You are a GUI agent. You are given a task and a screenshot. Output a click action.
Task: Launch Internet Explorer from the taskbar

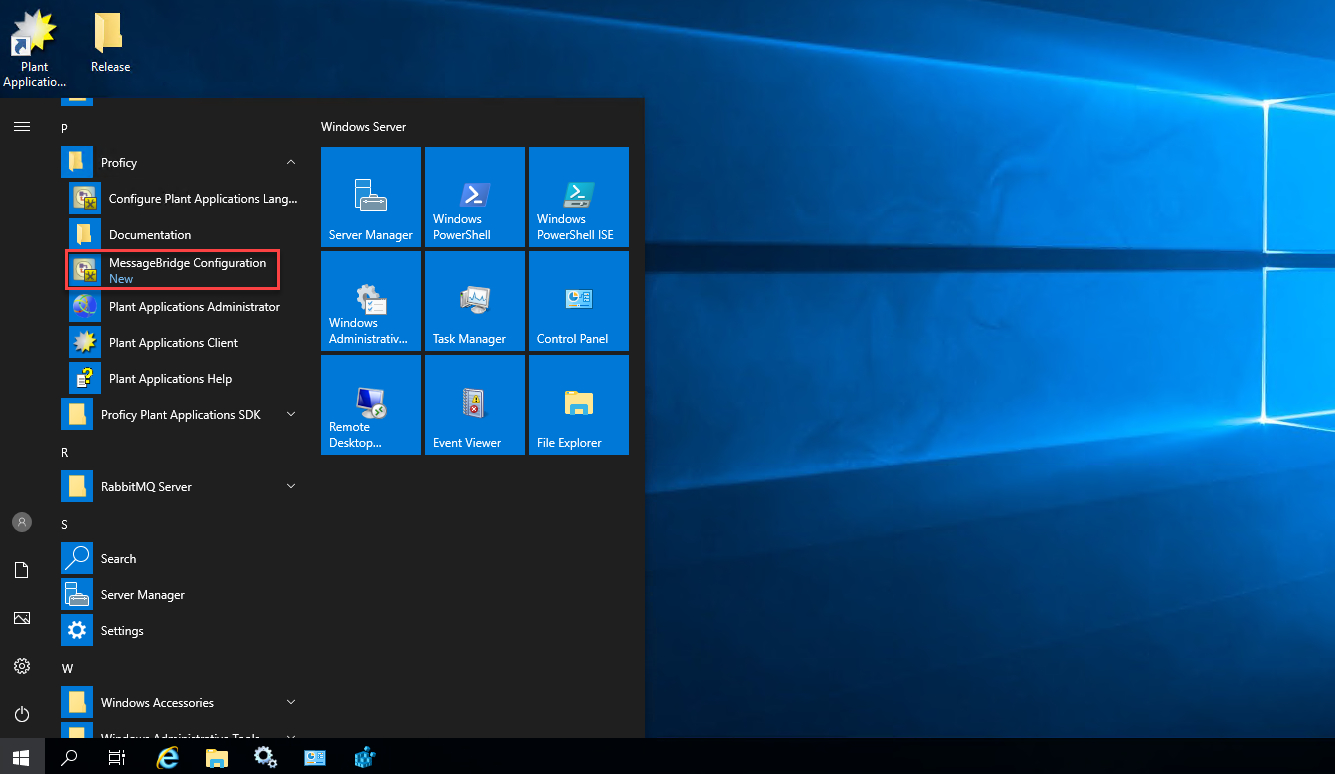[168, 757]
